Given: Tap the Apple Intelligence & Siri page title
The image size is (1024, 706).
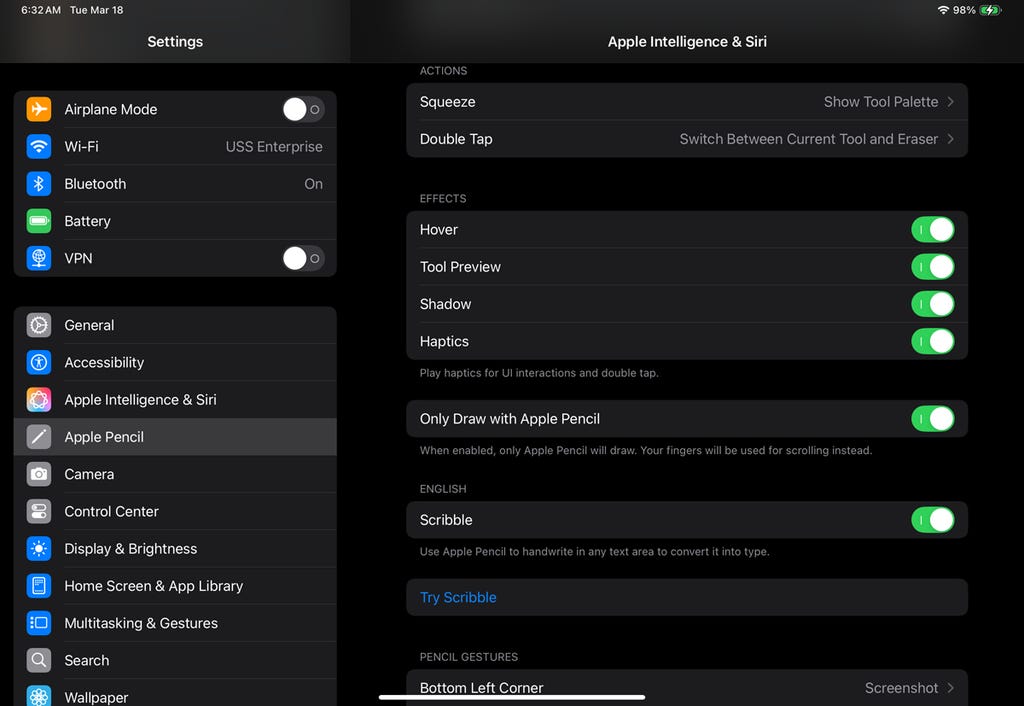Looking at the screenshot, I should [x=687, y=42].
